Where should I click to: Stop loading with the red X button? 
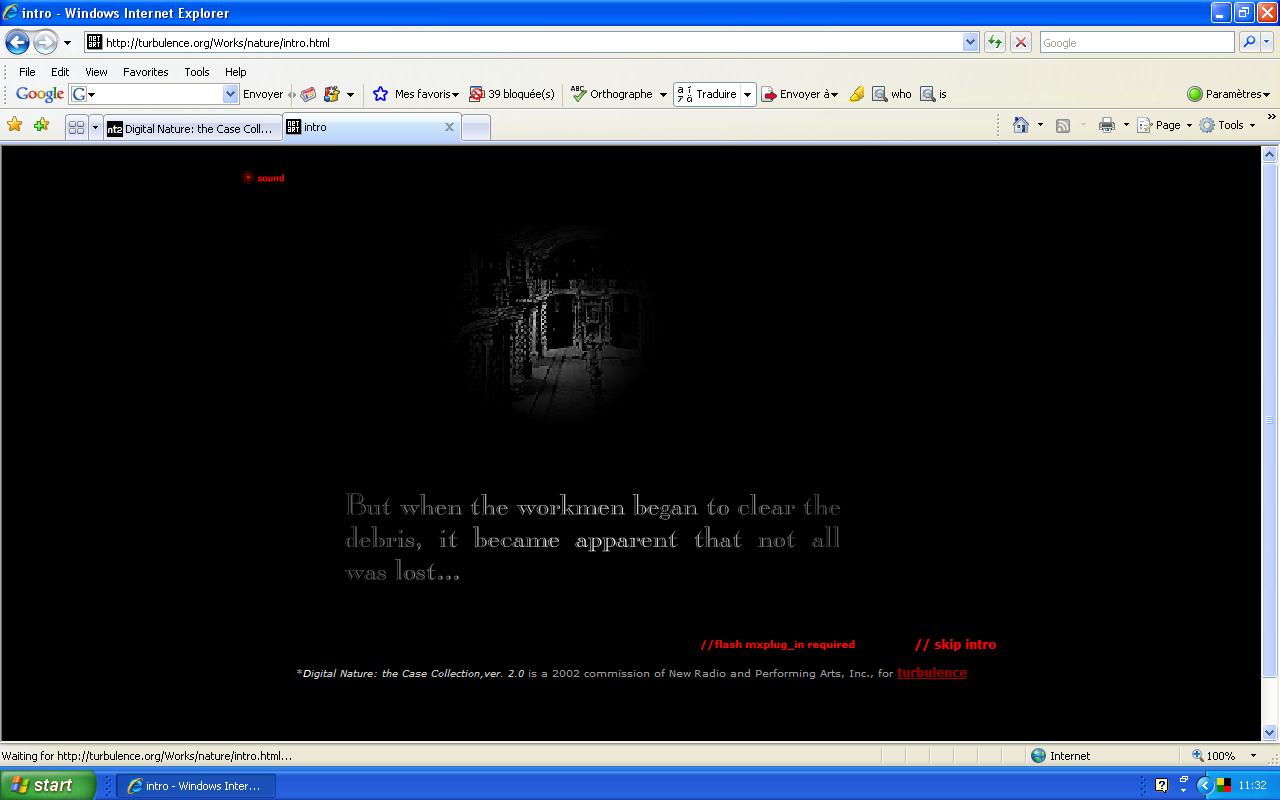tap(1020, 42)
